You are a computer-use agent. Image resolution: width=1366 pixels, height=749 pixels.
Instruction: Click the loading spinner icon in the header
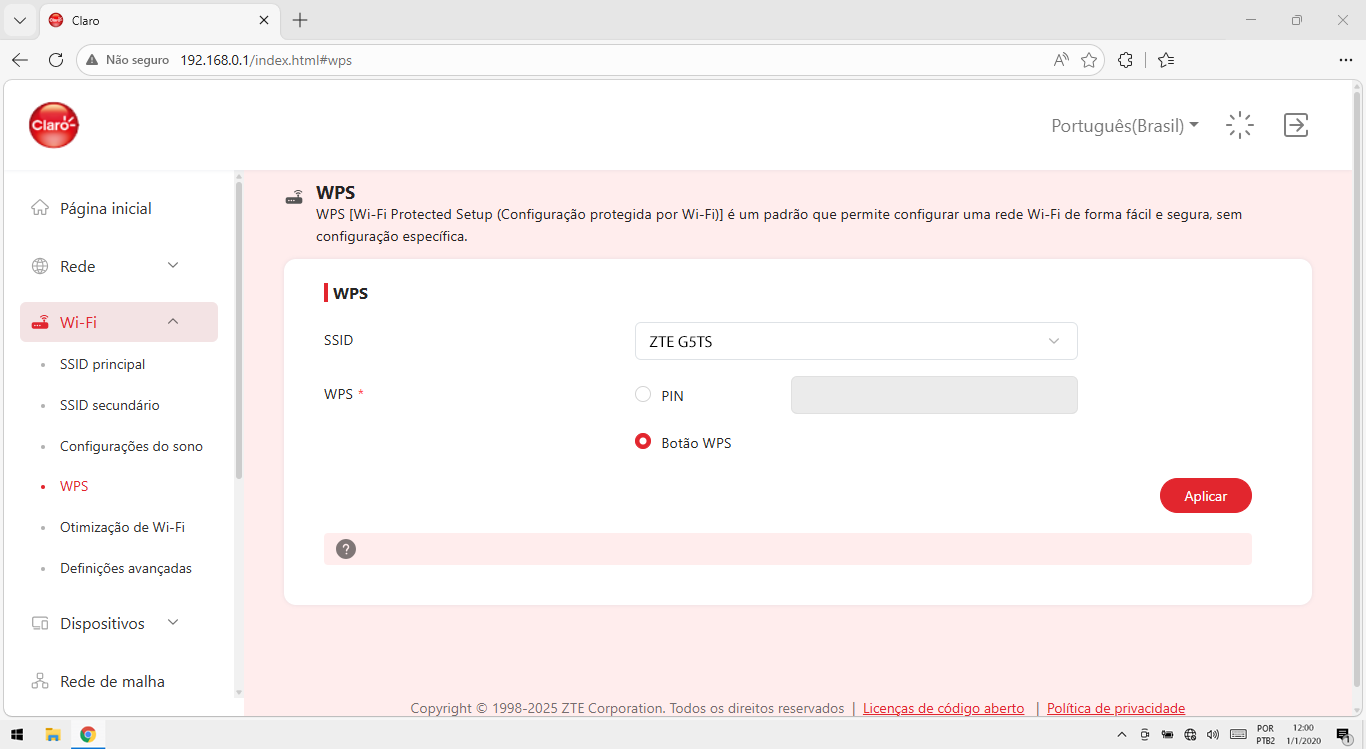coord(1240,125)
